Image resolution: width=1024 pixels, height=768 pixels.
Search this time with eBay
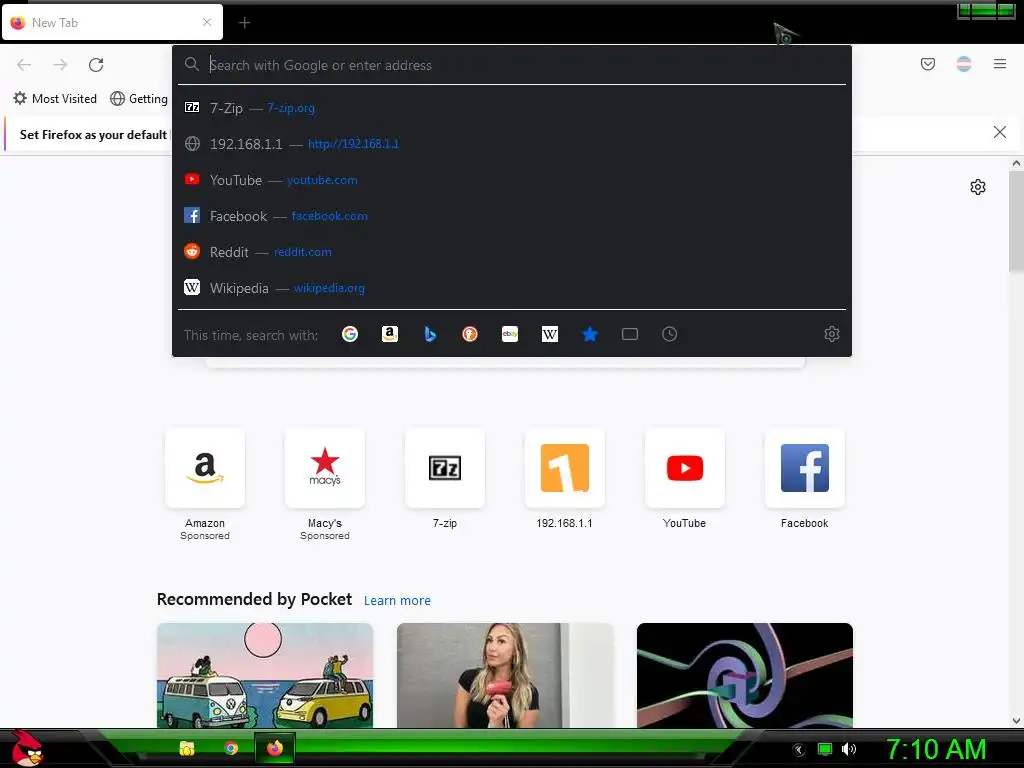tap(510, 334)
